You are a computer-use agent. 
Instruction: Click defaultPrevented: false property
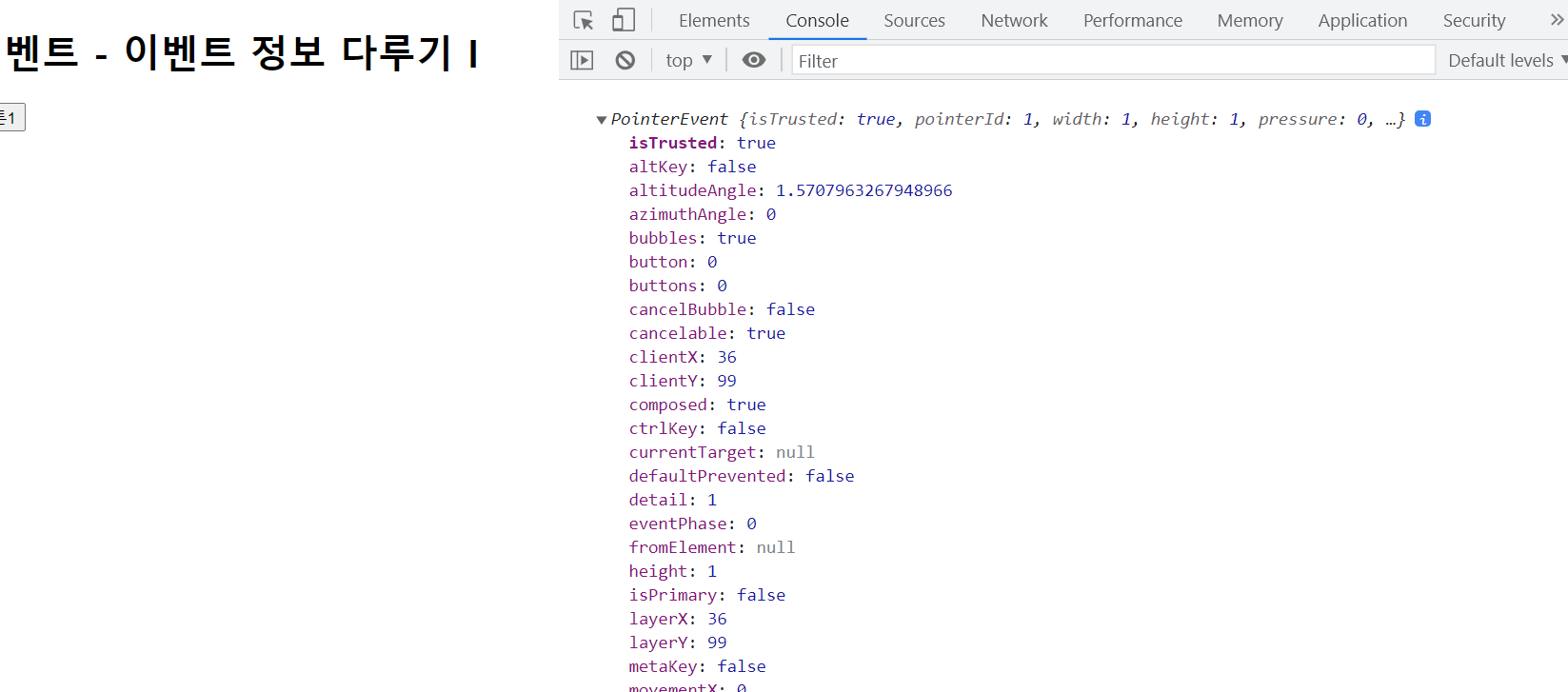(x=741, y=476)
